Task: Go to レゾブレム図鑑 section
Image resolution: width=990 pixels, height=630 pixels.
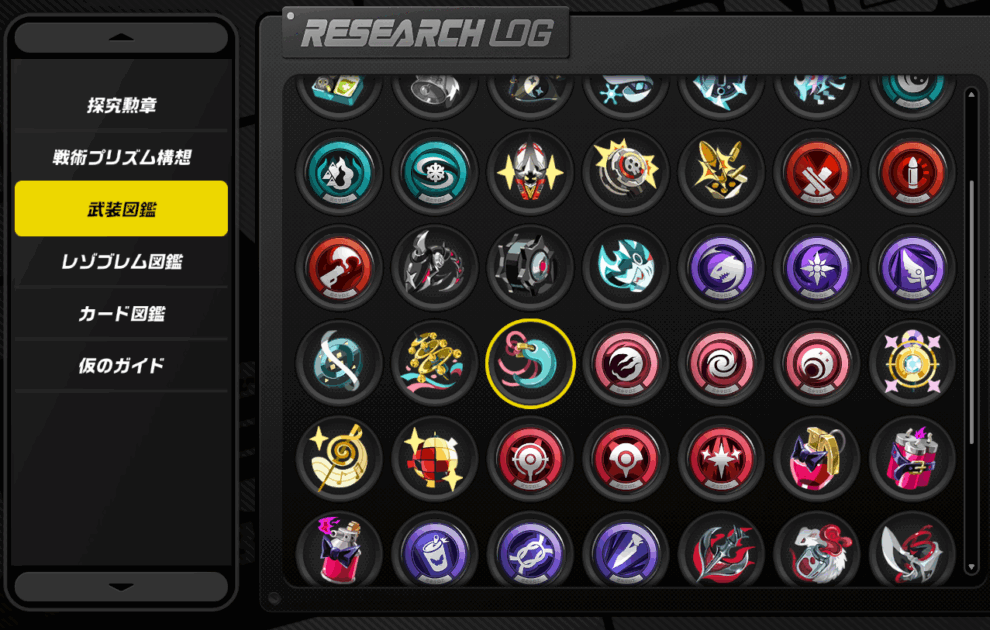Action: click(x=121, y=261)
